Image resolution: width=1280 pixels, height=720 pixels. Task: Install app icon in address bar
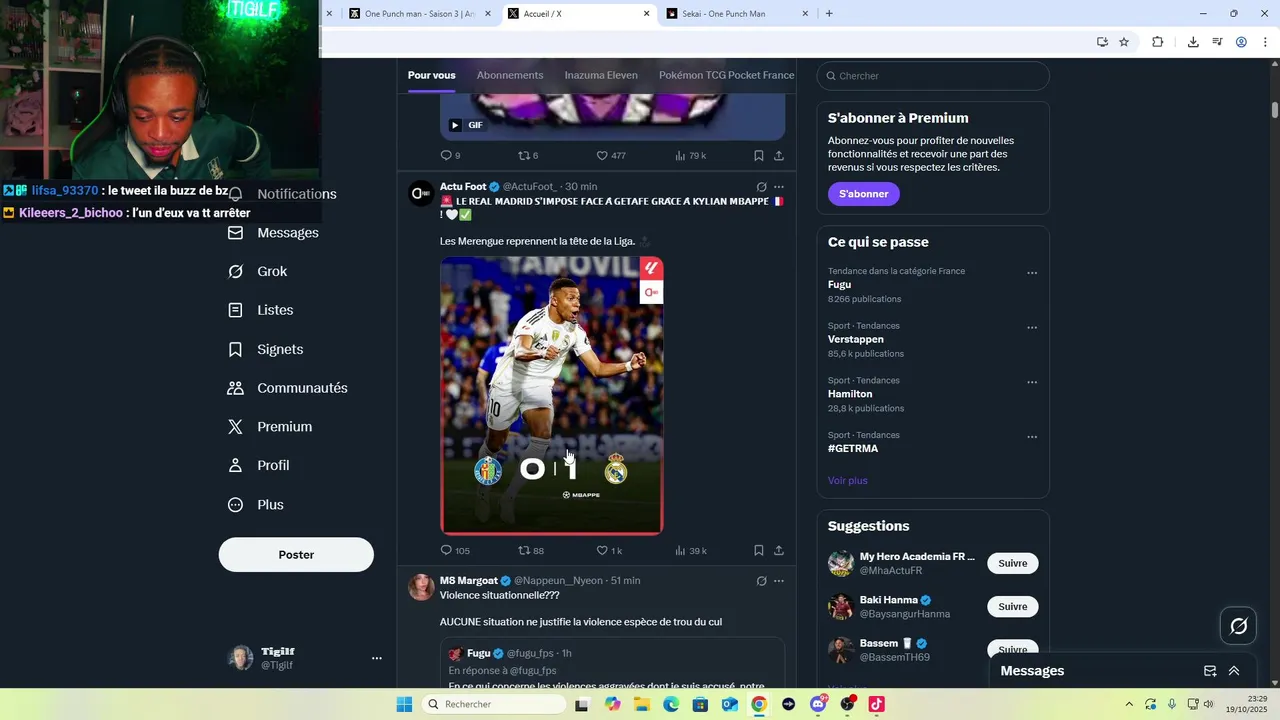click(x=1102, y=42)
